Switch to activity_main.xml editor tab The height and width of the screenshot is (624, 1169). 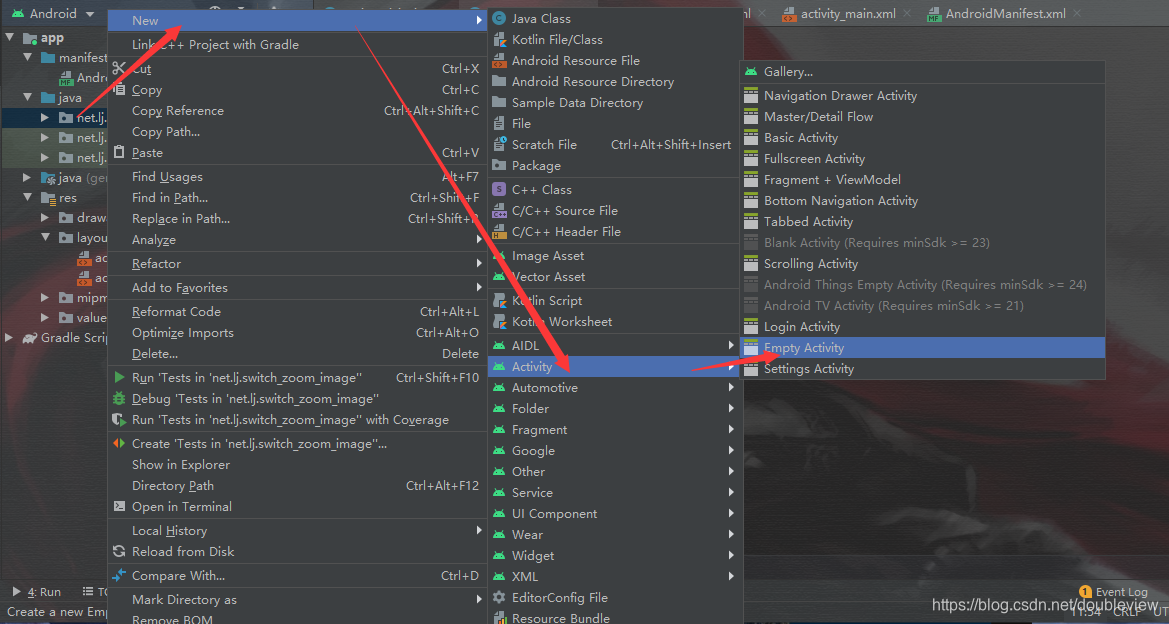(x=848, y=13)
